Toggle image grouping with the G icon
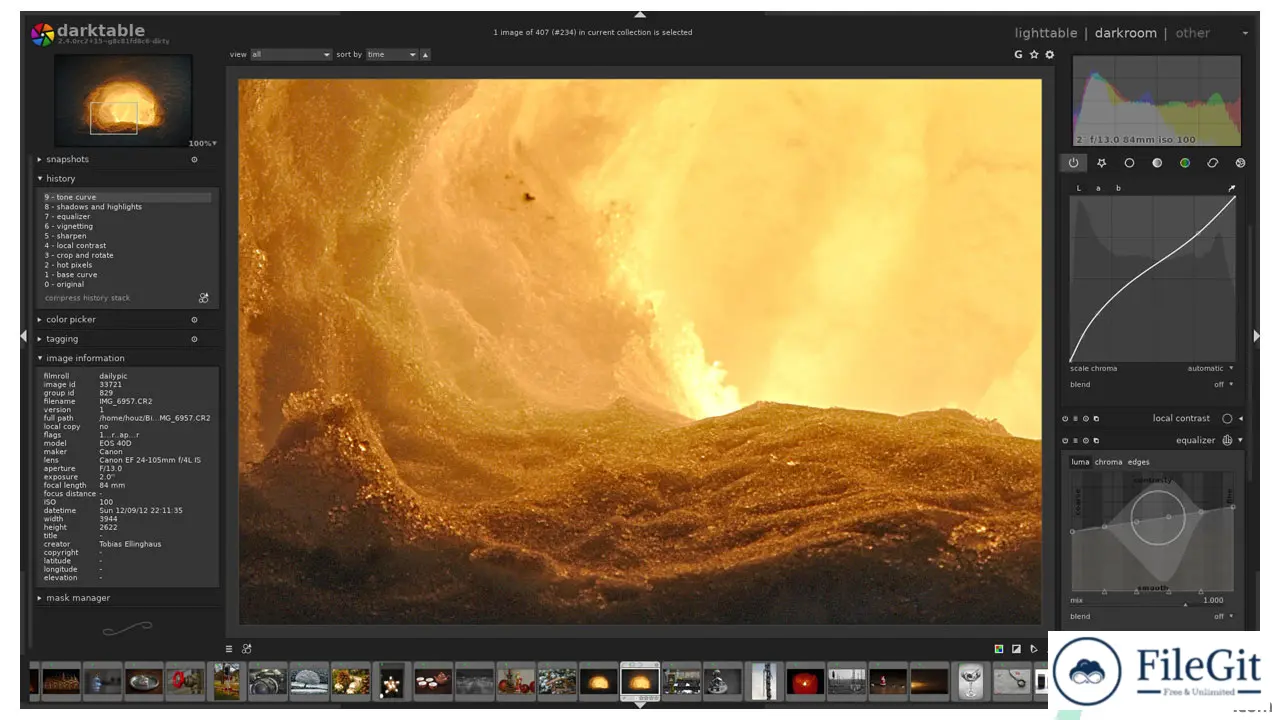Image resolution: width=1280 pixels, height=720 pixels. tap(1018, 55)
